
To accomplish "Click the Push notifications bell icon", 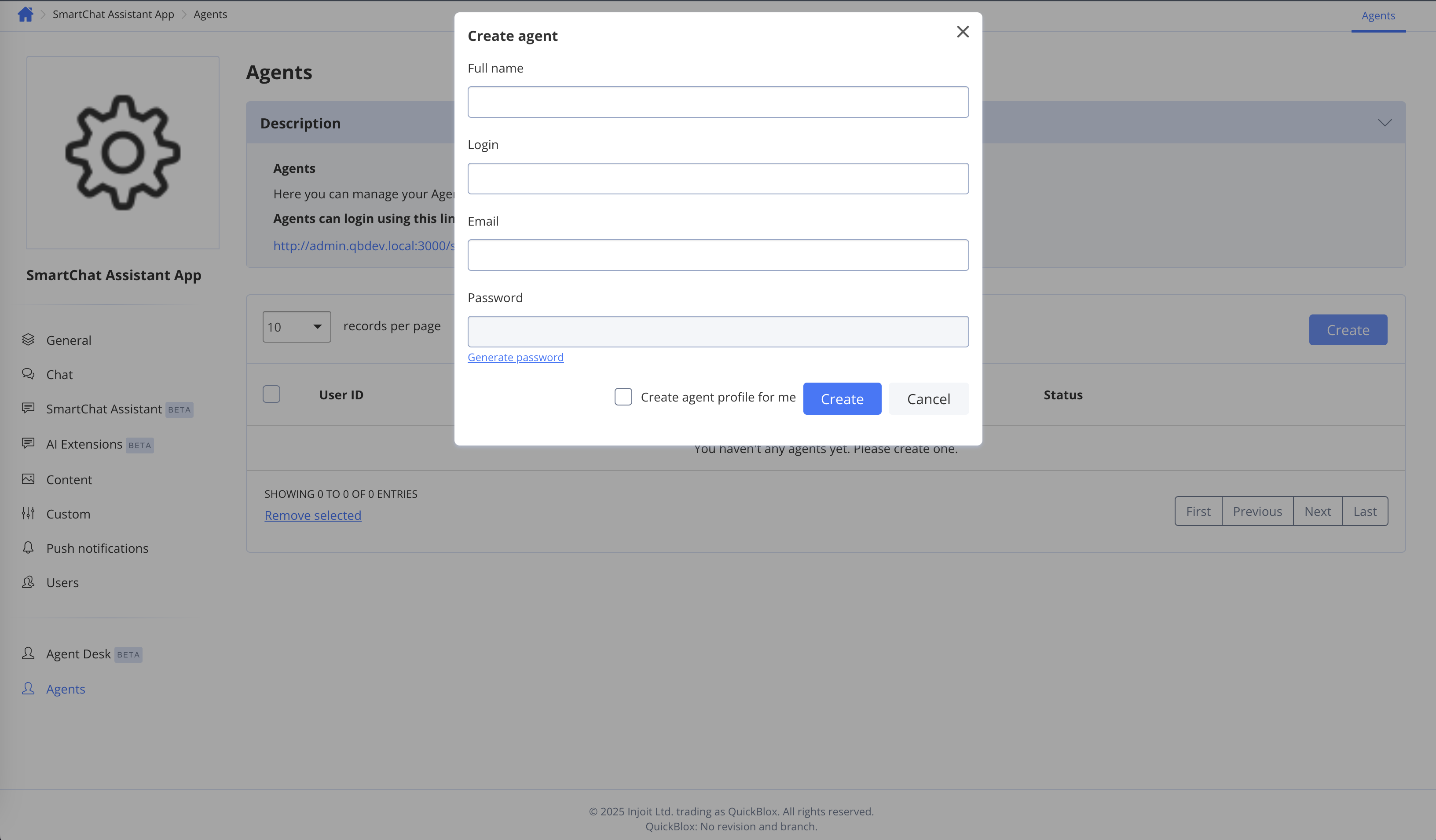I will 28,548.
